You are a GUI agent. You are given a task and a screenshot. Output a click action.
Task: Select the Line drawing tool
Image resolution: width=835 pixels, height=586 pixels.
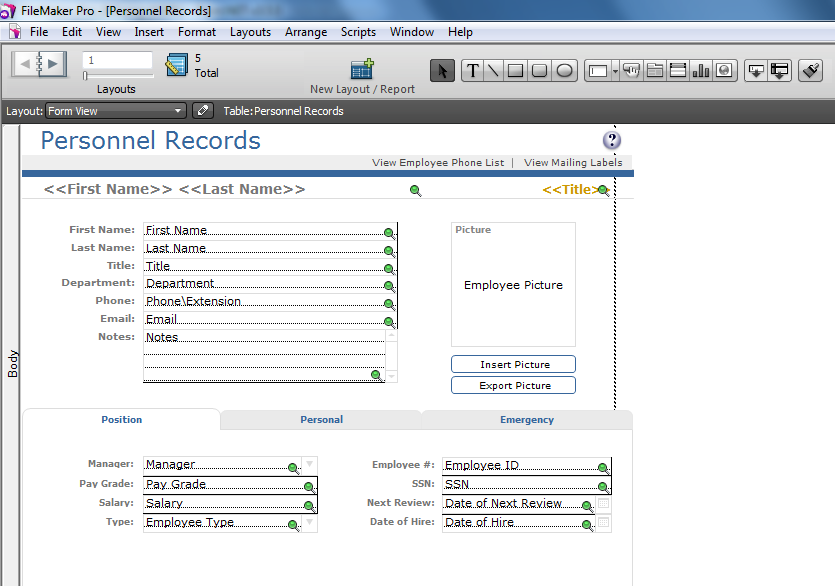click(x=493, y=71)
